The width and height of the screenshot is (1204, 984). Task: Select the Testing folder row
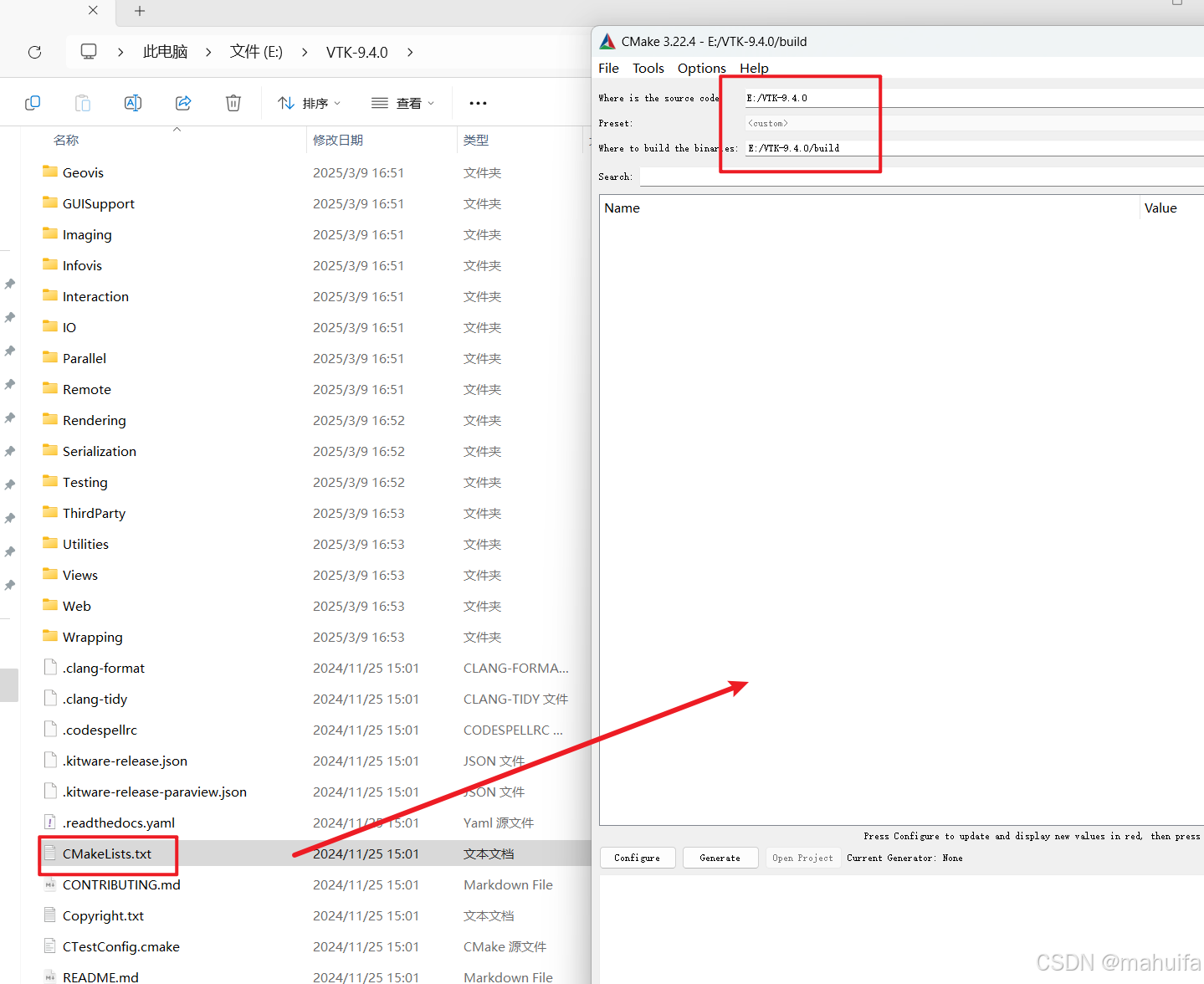coord(305,482)
